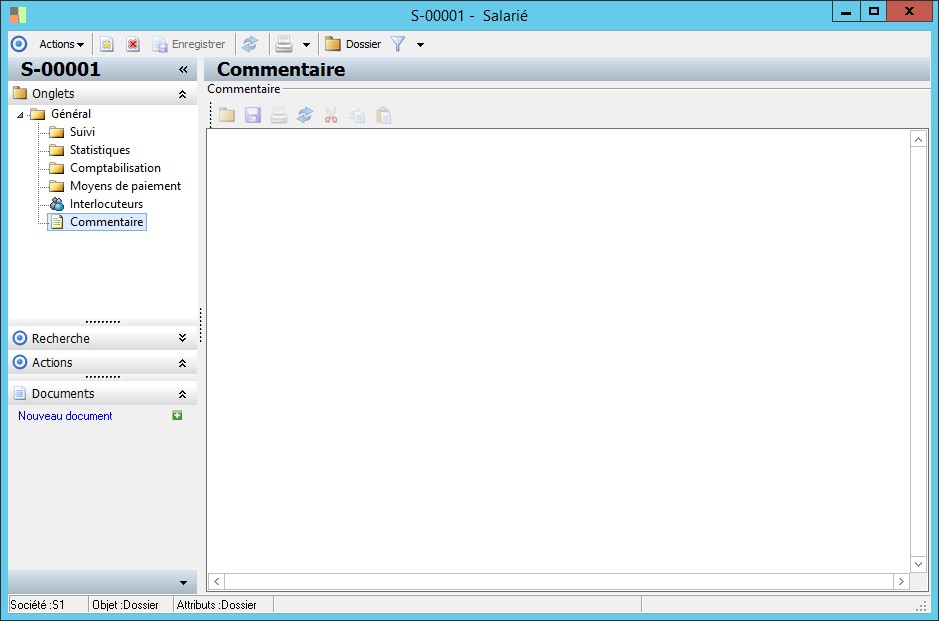Viewport: 939px width, 621px height.
Task: Collapse the Général tree node
Action: pyautogui.click(x=20, y=115)
